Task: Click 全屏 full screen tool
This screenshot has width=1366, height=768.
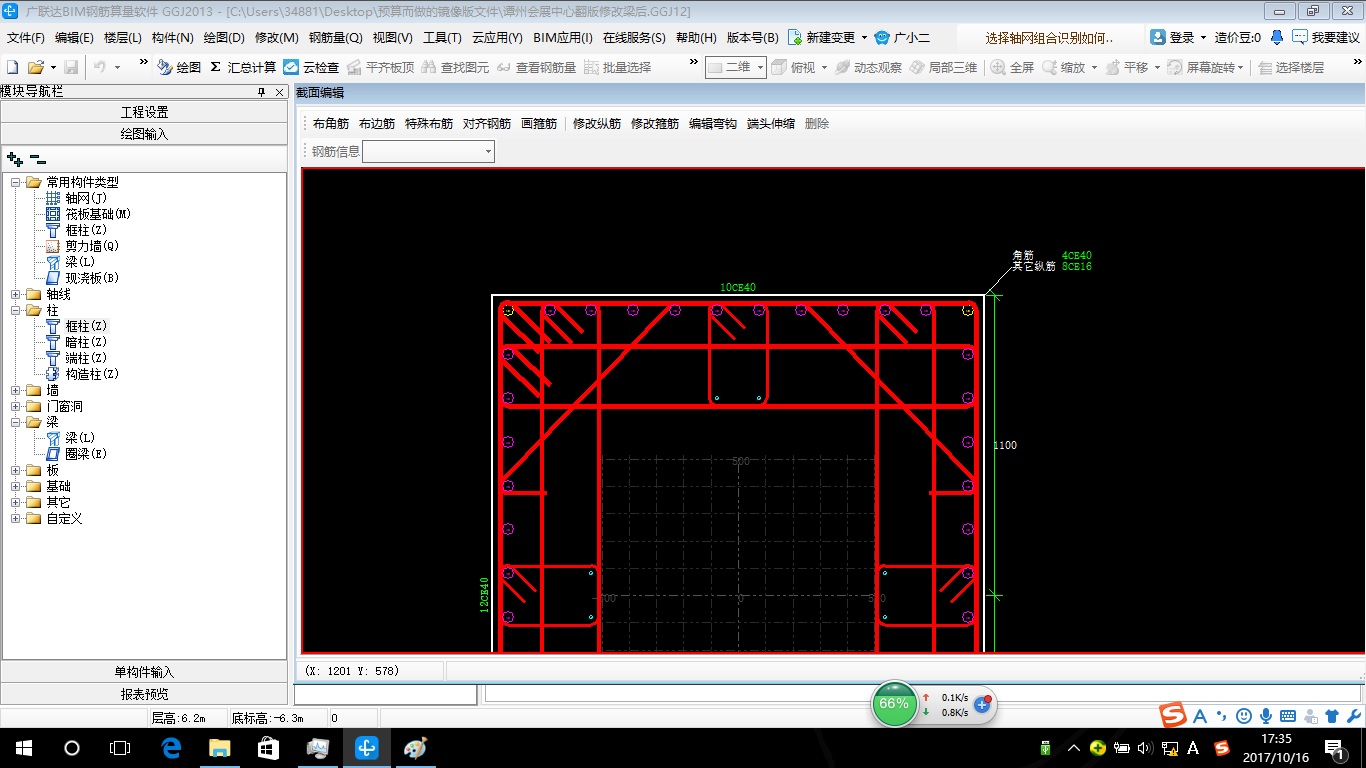Action: tap(1012, 67)
